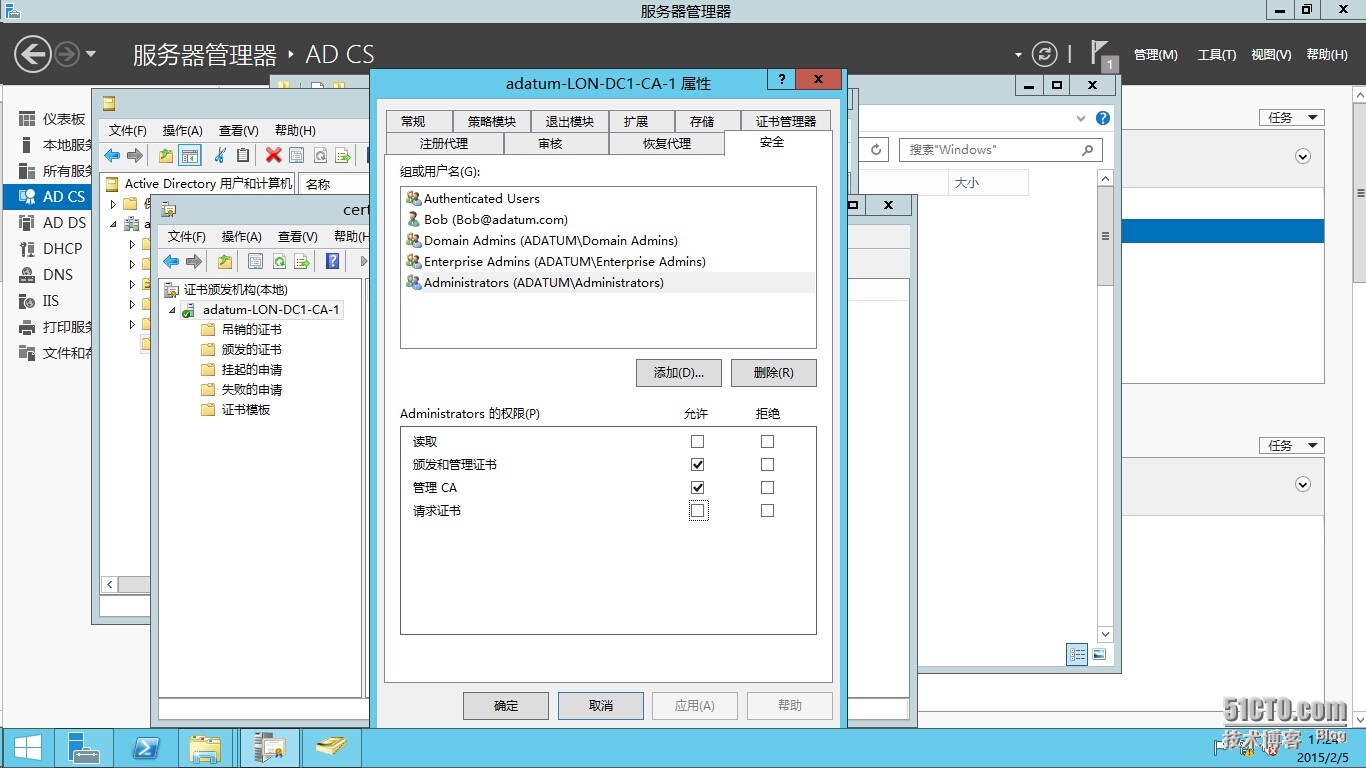This screenshot has width=1366, height=768.
Task: Click the Explorer search Windows field
Action: click(1001, 150)
